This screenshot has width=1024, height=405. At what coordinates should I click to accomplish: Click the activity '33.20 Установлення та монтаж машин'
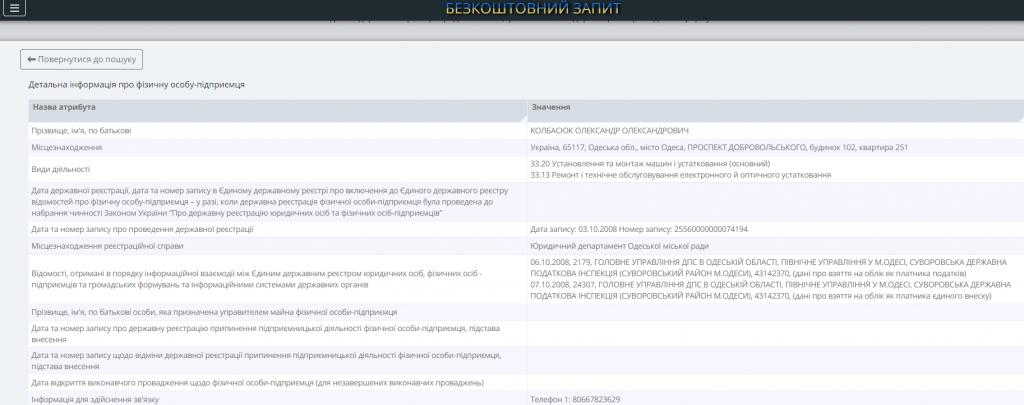point(650,163)
